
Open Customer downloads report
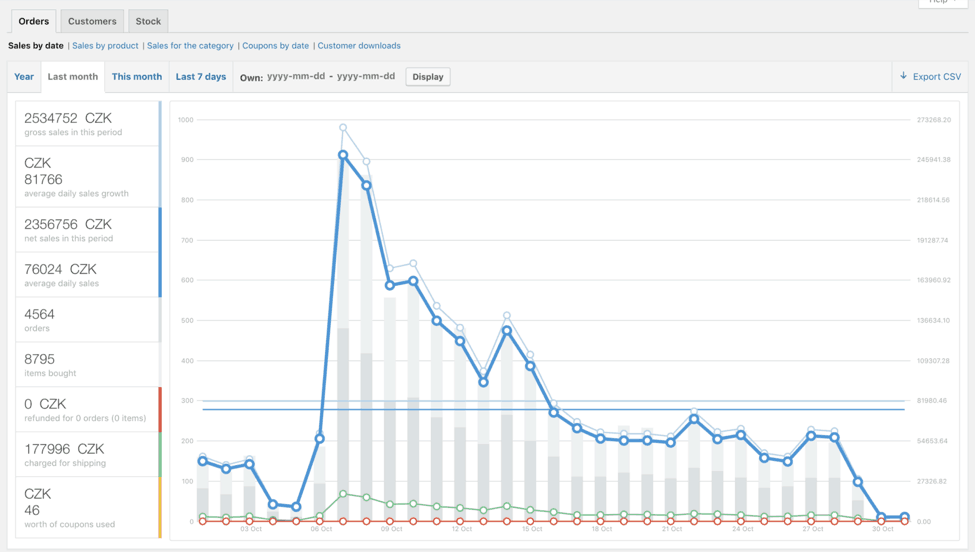click(x=359, y=46)
